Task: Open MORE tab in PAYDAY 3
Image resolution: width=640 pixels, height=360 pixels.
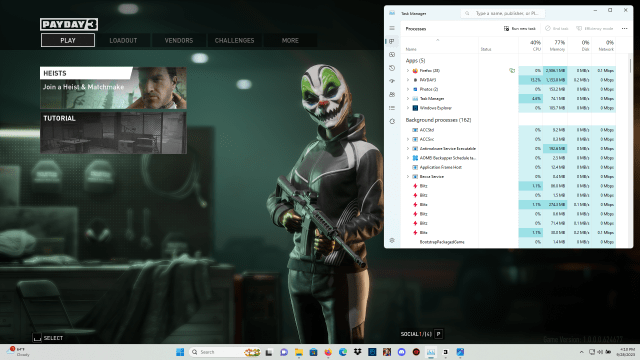Action: point(290,40)
